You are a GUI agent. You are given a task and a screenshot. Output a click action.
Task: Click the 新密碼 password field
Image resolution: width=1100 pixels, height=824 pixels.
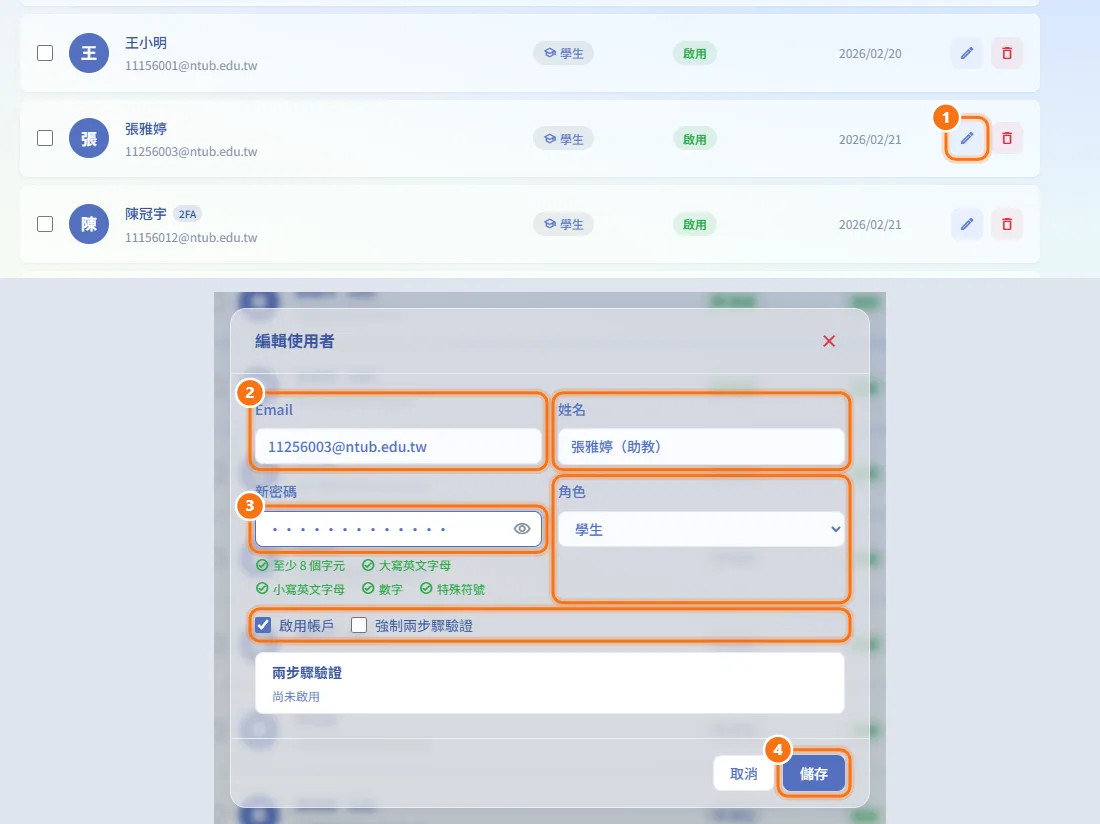click(398, 529)
